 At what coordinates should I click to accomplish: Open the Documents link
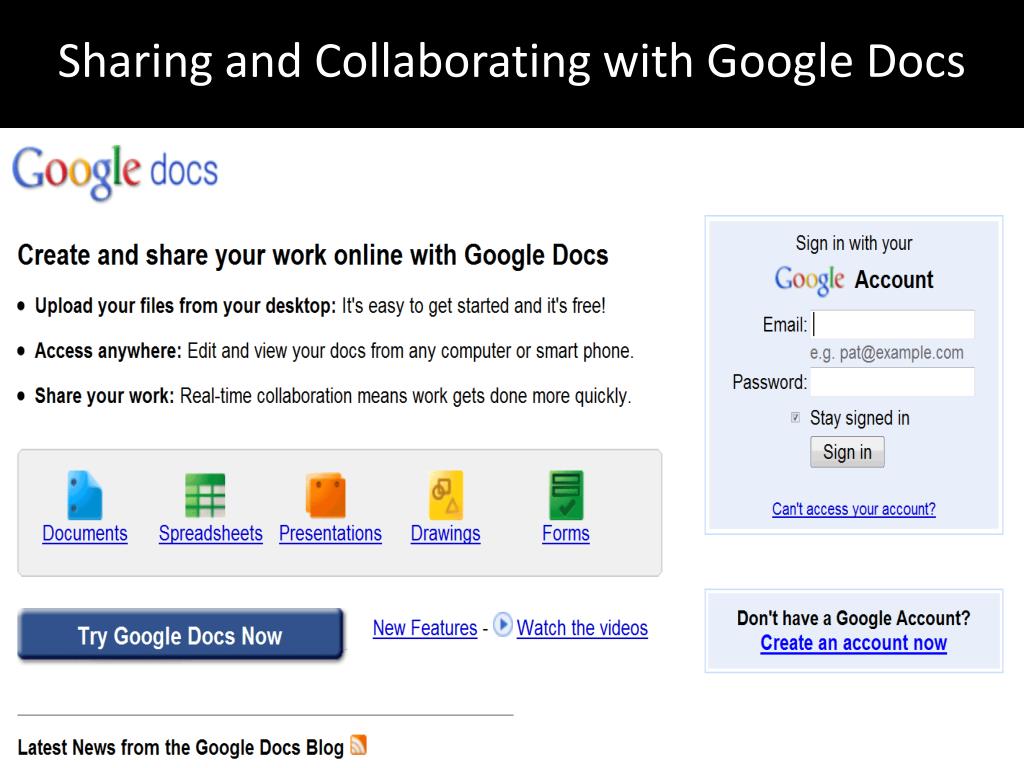(x=85, y=534)
